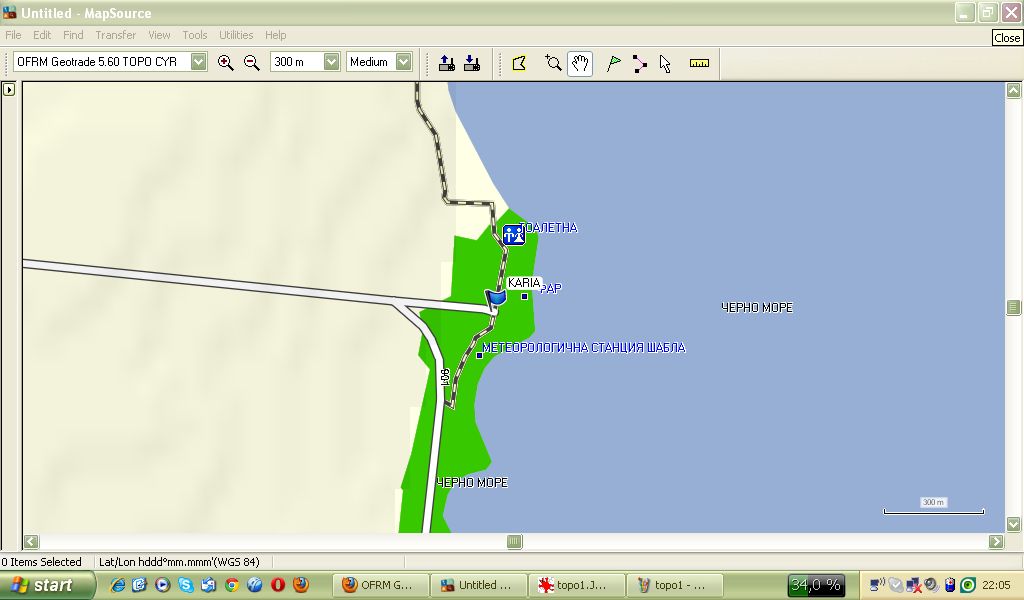Open the Transfer menu
This screenshot has height=600, width=1024.
115,35
